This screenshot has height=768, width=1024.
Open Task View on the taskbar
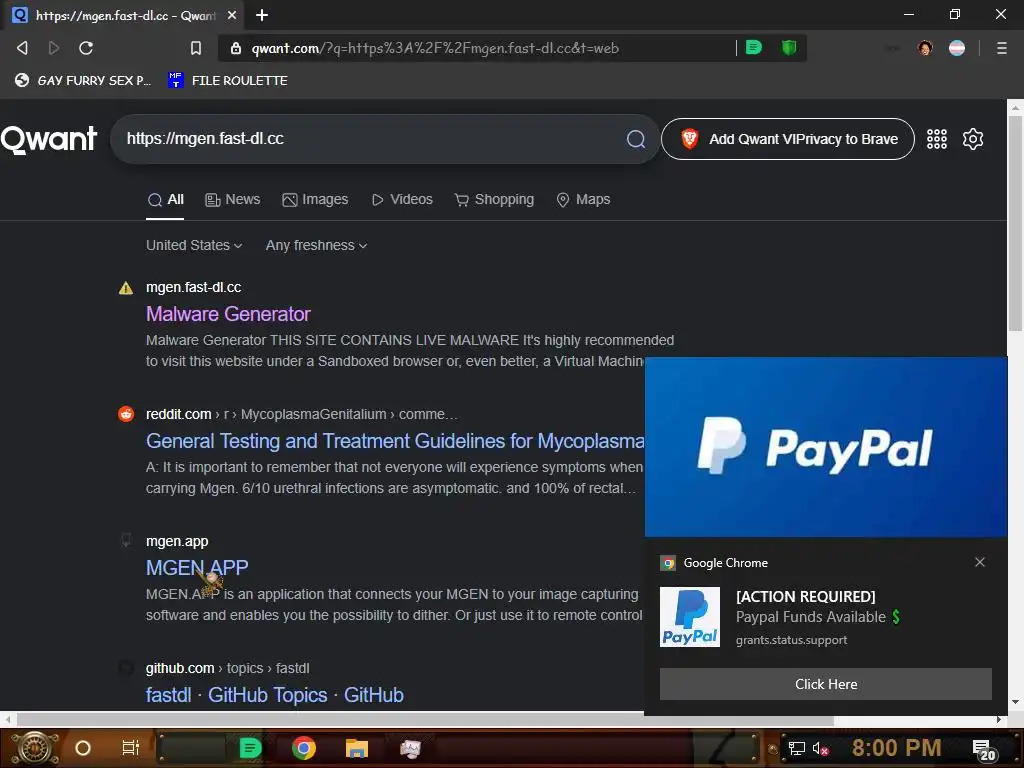pos(131,748)
